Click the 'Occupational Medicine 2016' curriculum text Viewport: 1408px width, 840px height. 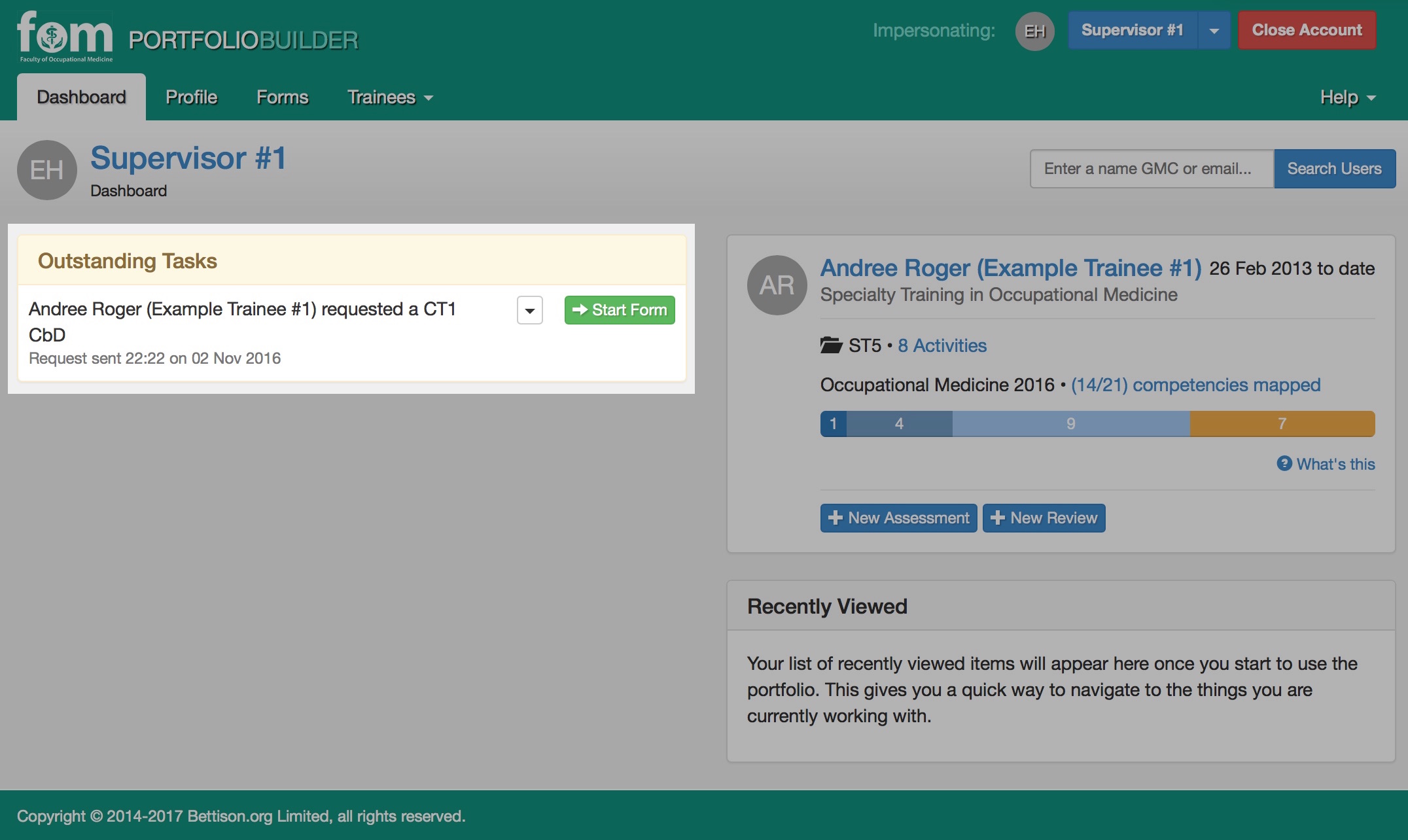(938, 385)
